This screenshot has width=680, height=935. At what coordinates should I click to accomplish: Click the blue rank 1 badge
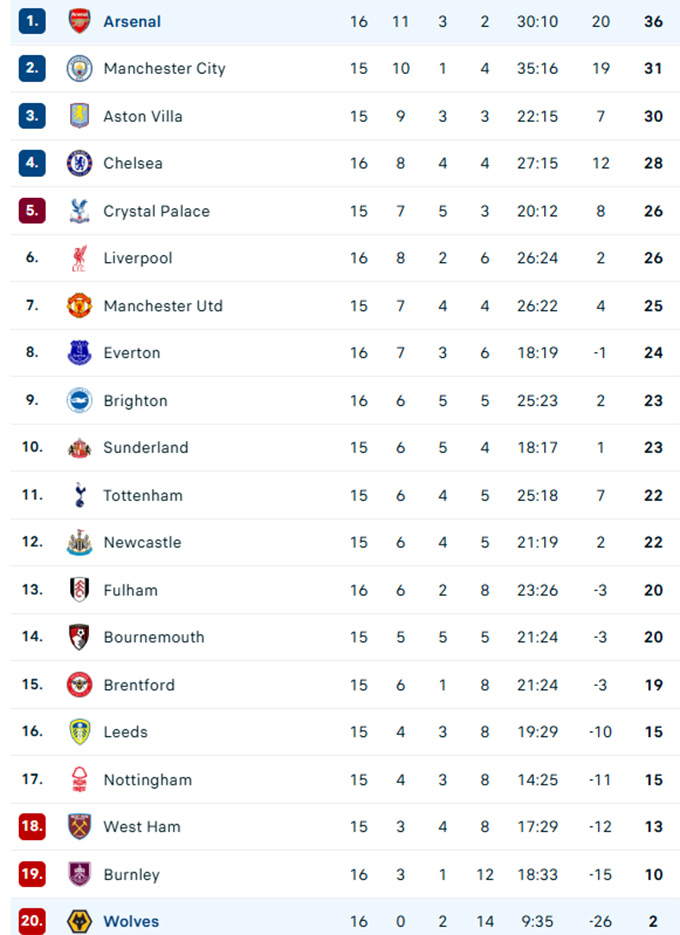[x=32, y=21]
